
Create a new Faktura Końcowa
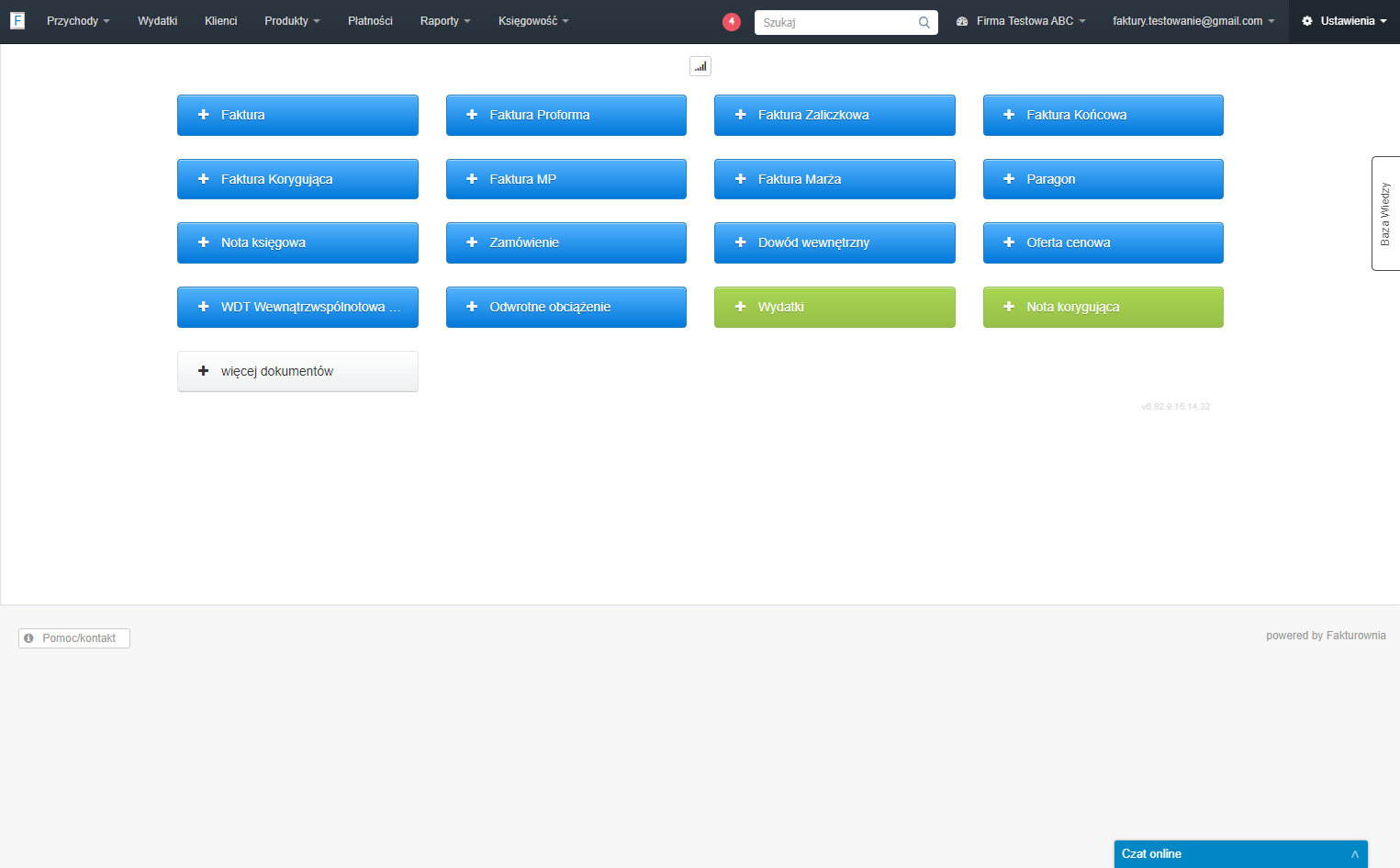pos(1103,115)
